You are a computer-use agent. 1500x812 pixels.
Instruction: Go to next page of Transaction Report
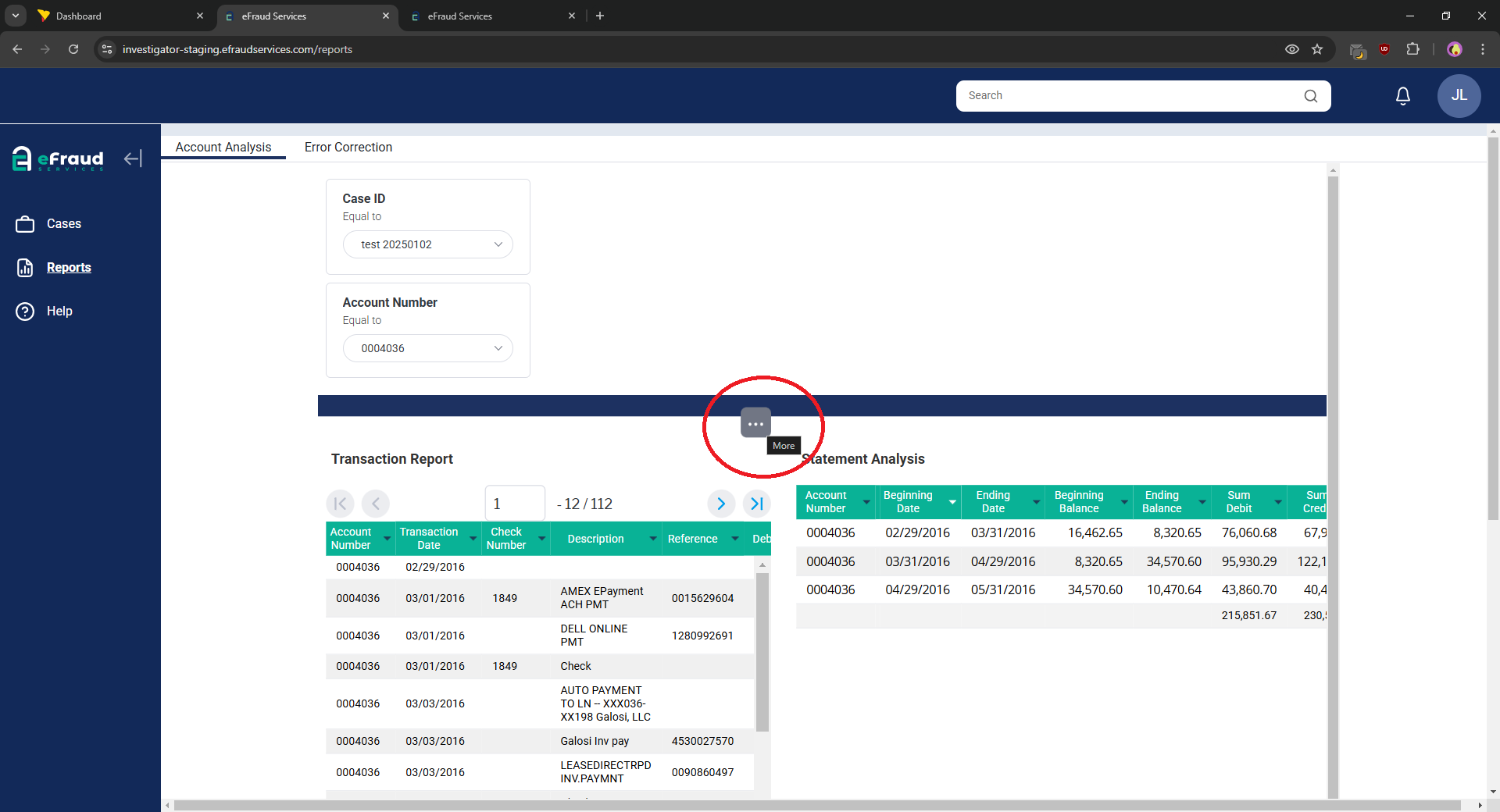(x=721, y=504)
